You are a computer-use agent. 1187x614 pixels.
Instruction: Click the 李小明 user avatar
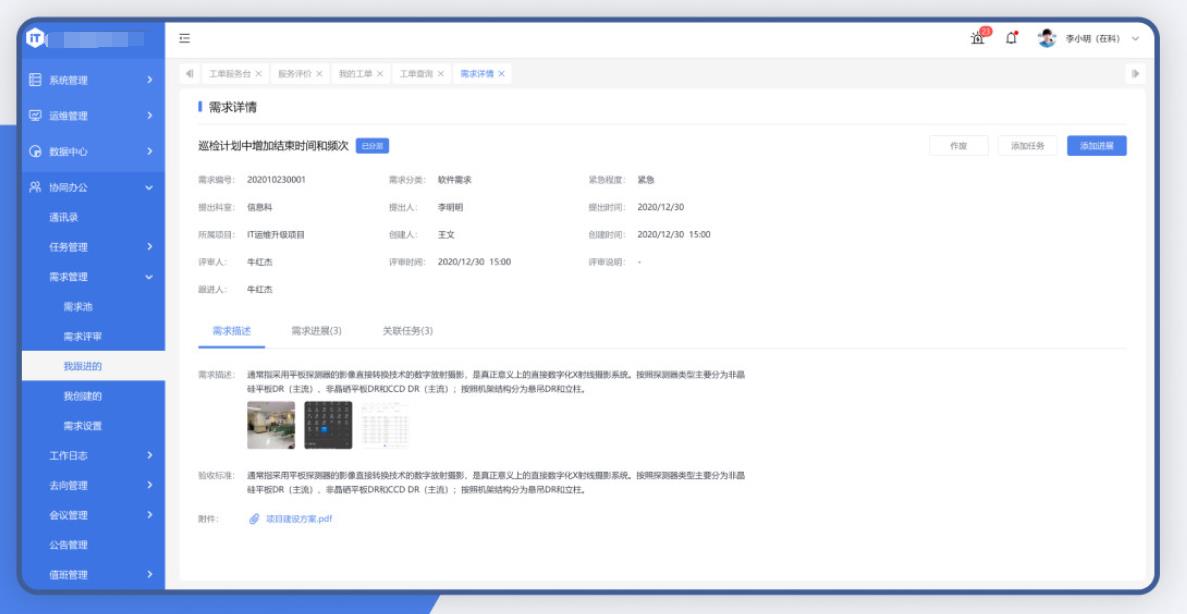[x=1046, y=39]
